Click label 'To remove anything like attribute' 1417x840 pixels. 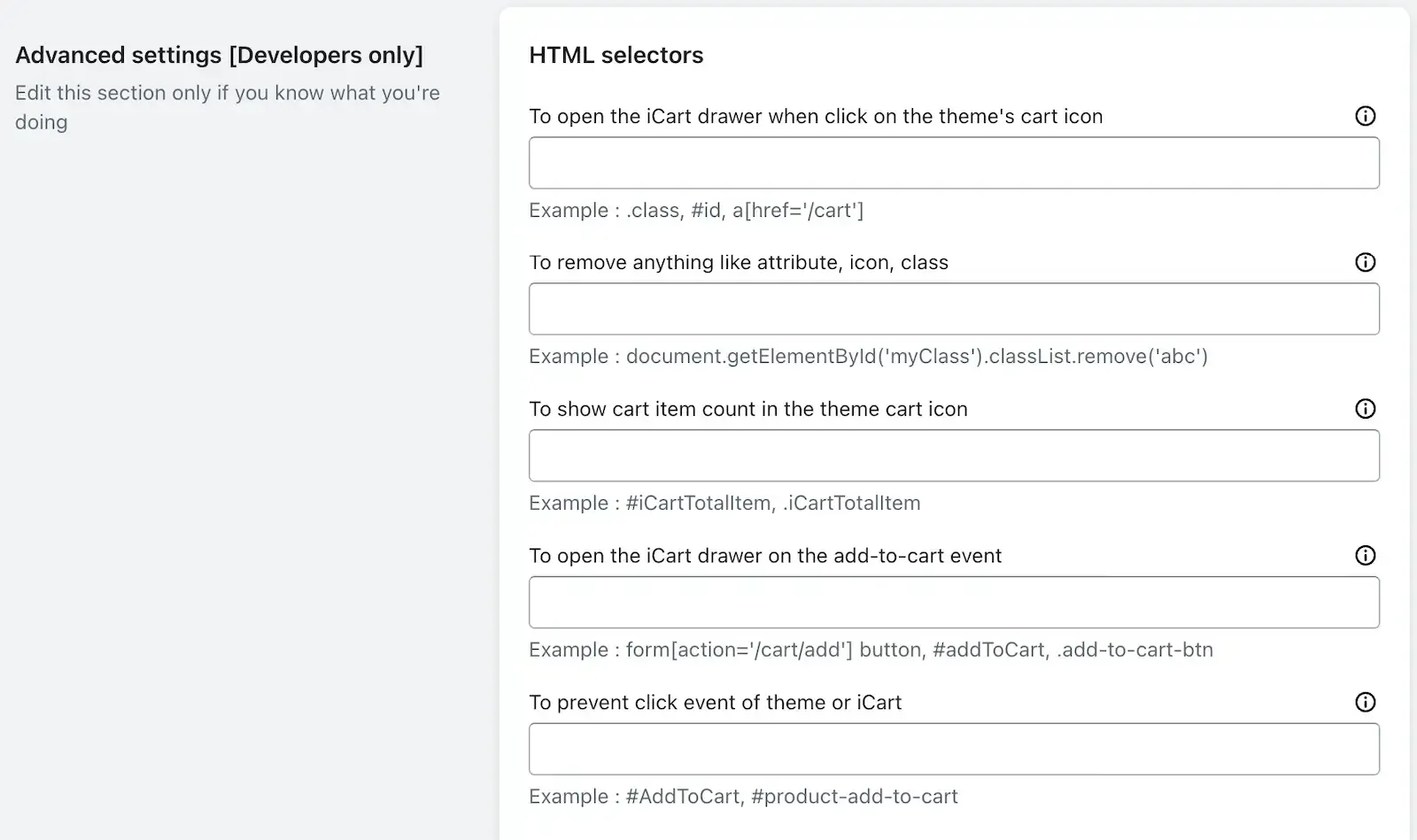pyautogui.click(x=739, y=263)
